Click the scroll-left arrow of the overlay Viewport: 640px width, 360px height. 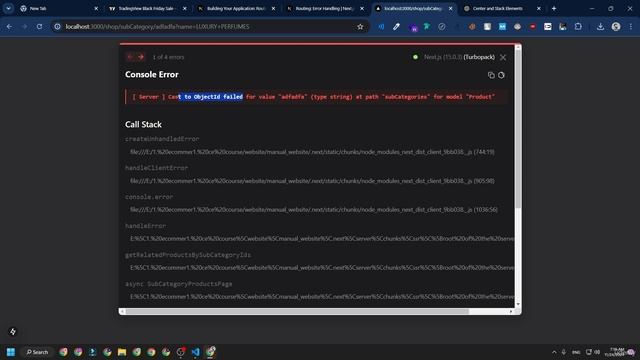[122, 311]
